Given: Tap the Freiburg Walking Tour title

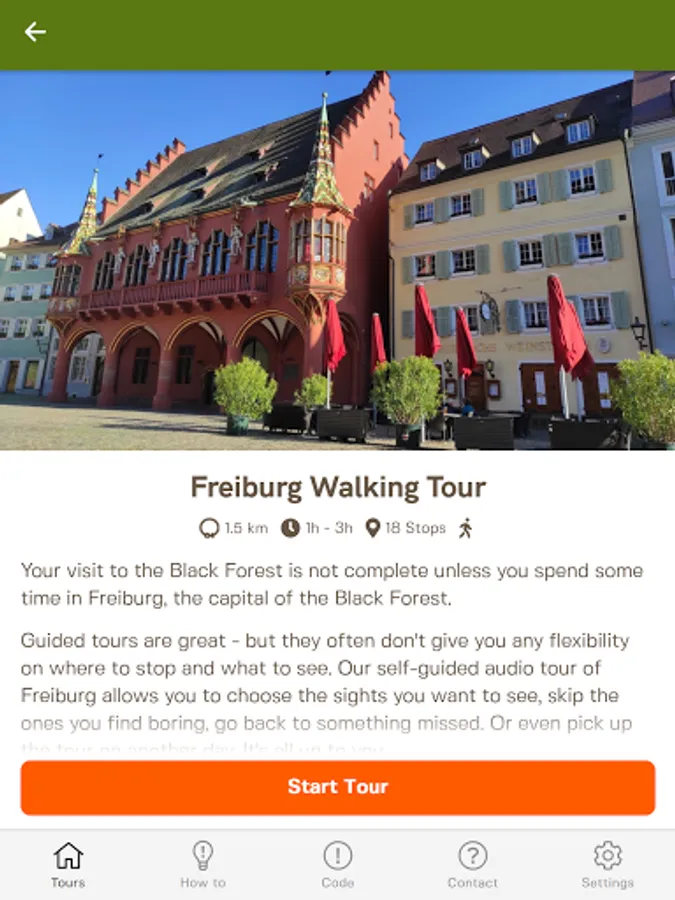Looking at the screenshot, I should [338, 487].
